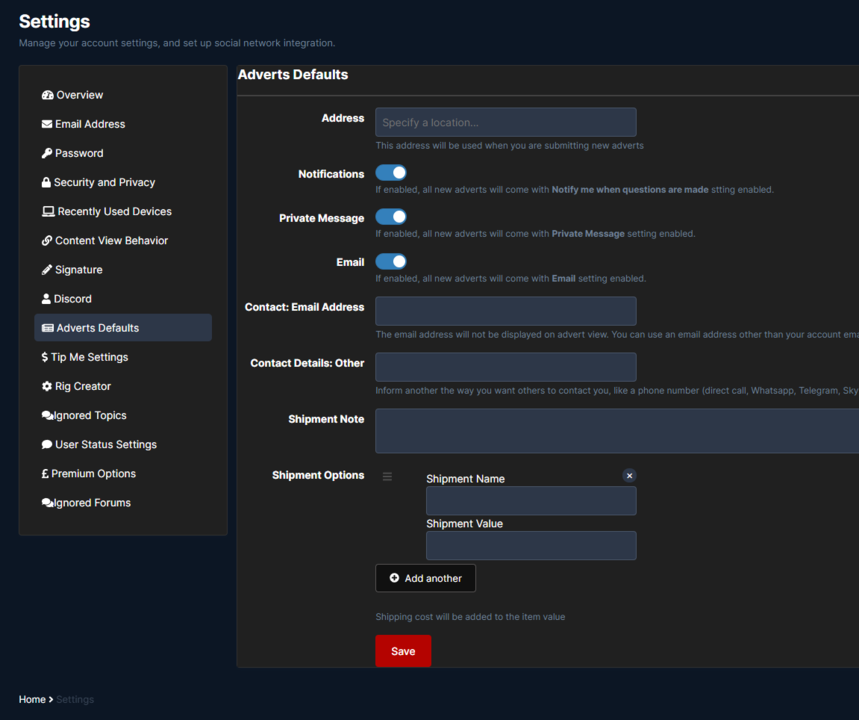Switch off the Email toggle
The height and width of the screenshot is (720, 859).
(x=391, y=261)
